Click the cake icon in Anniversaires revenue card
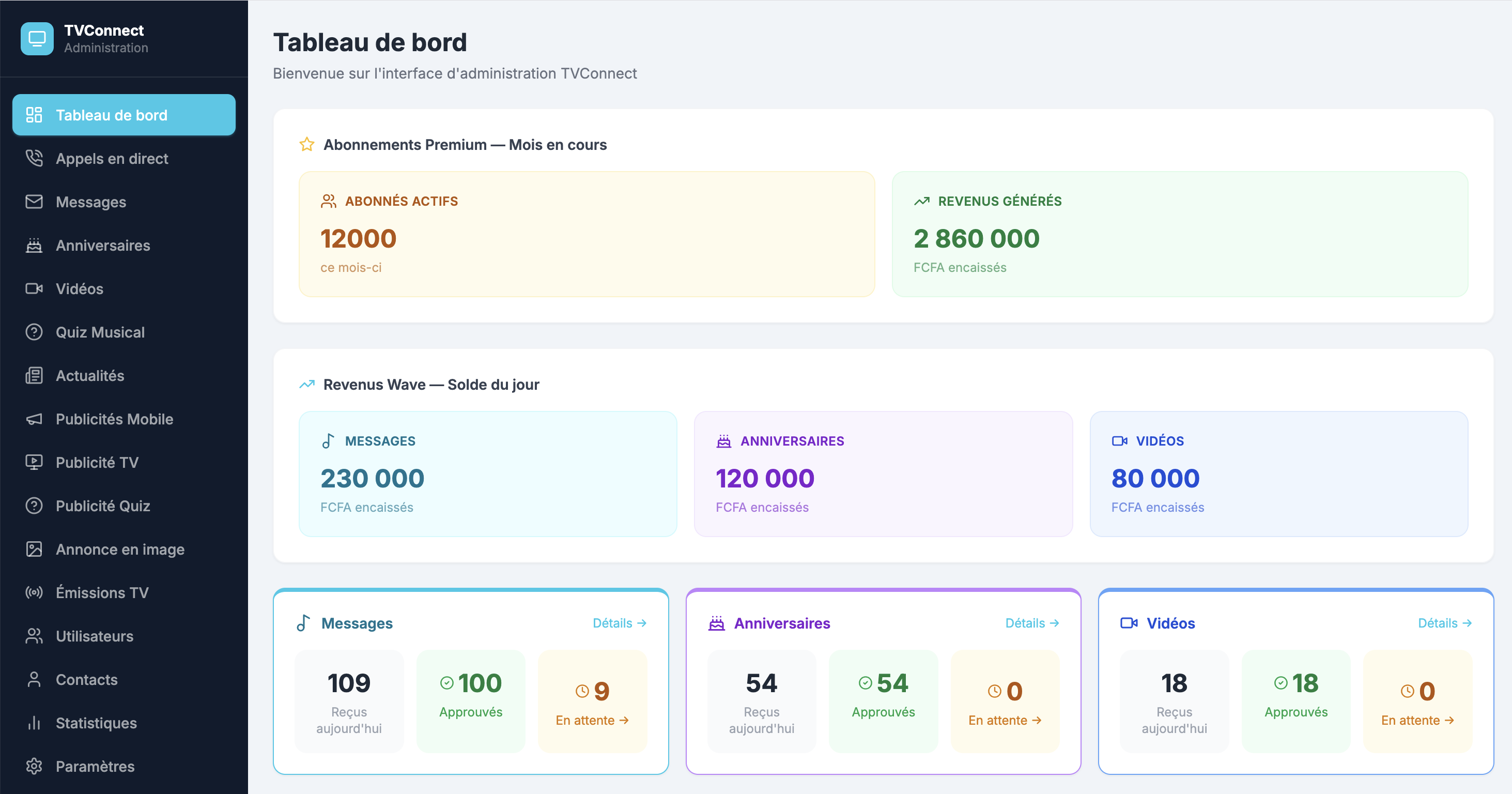The width and height of the screenshot is (1512, 794). tap(724, 441)
